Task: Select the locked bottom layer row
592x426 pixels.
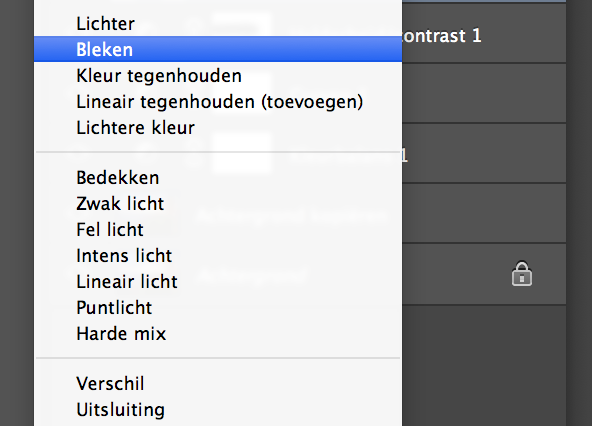Action: (x=484, y=274)
